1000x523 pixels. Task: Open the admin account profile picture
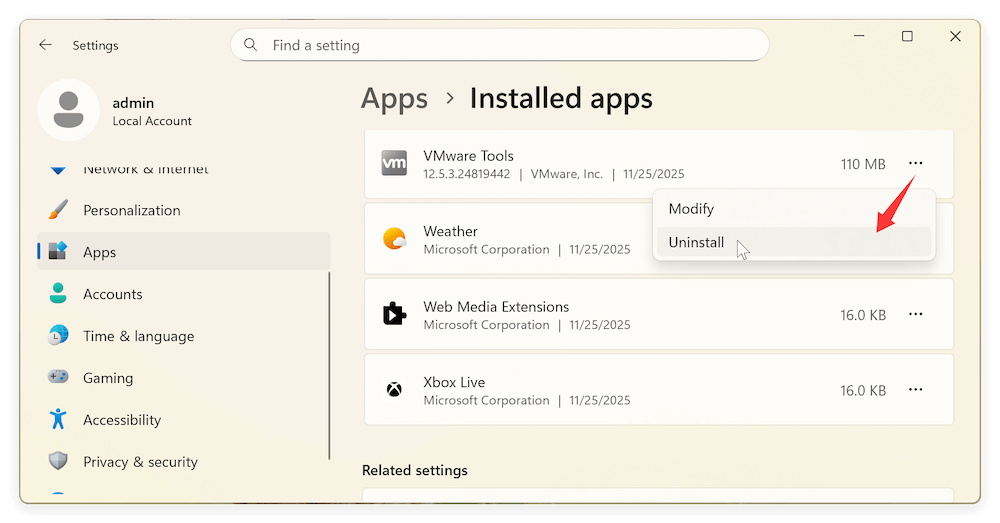pyautogui.click(x=68, y=110)
